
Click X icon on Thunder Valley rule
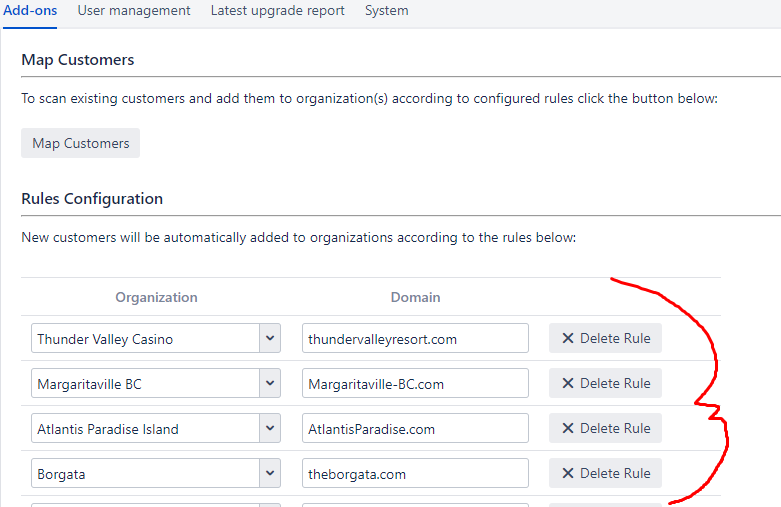point(568,339)
